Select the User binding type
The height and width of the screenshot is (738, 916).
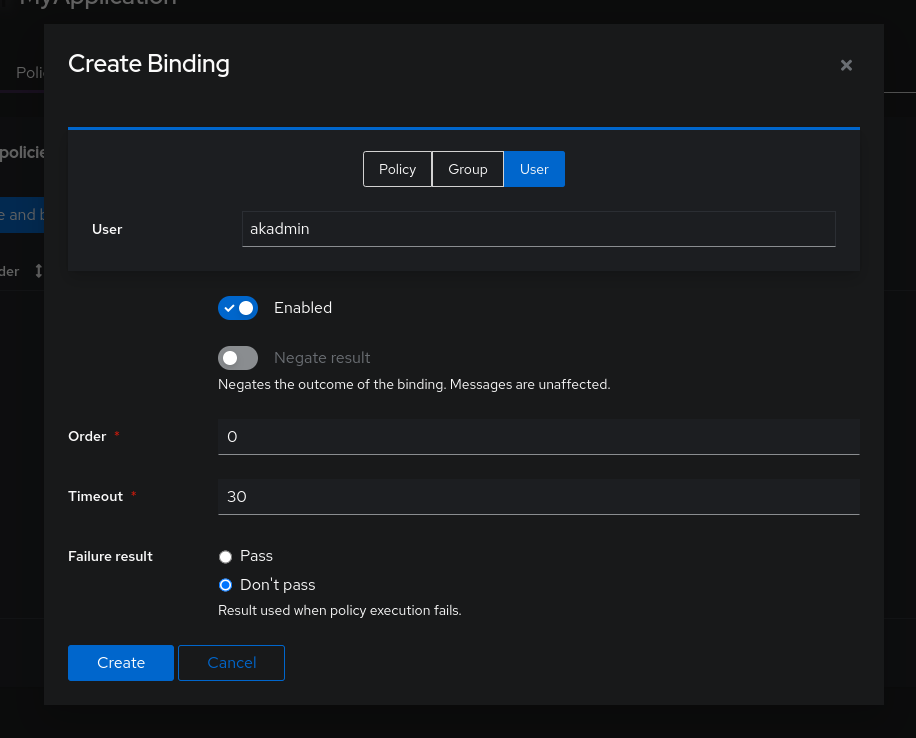click(534, 169)
